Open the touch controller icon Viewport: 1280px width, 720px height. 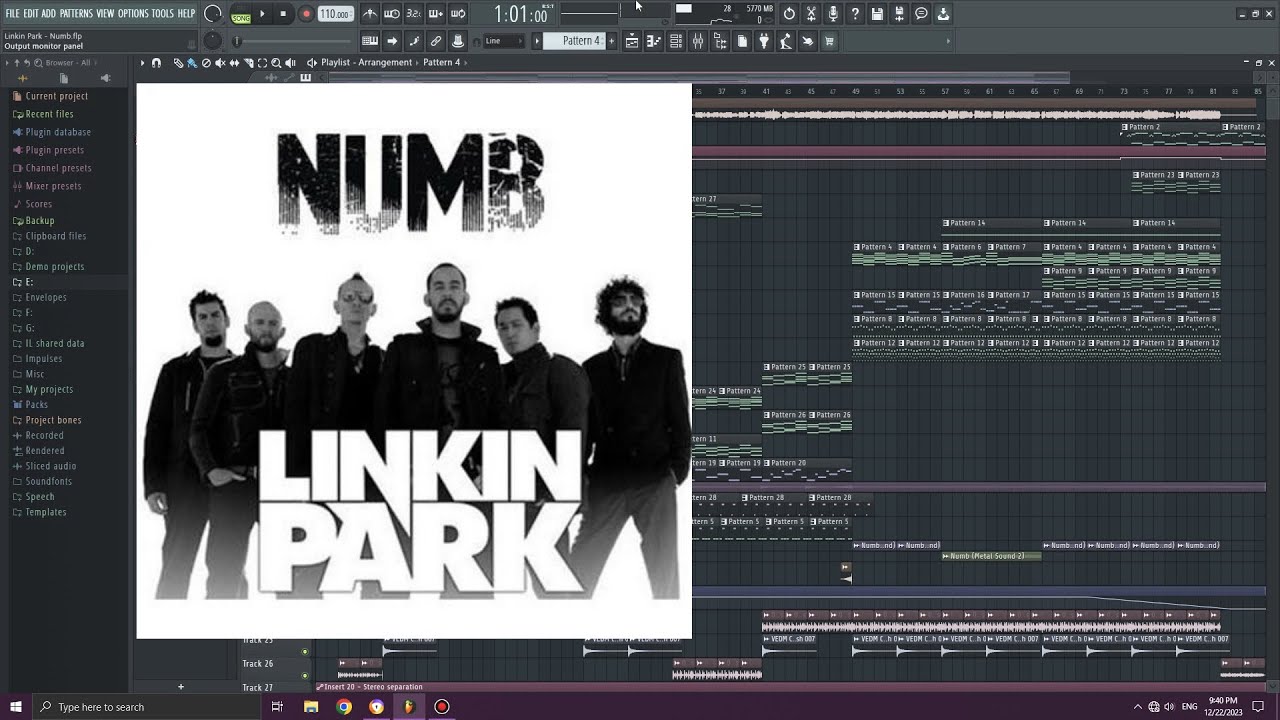tap(808, 41)
